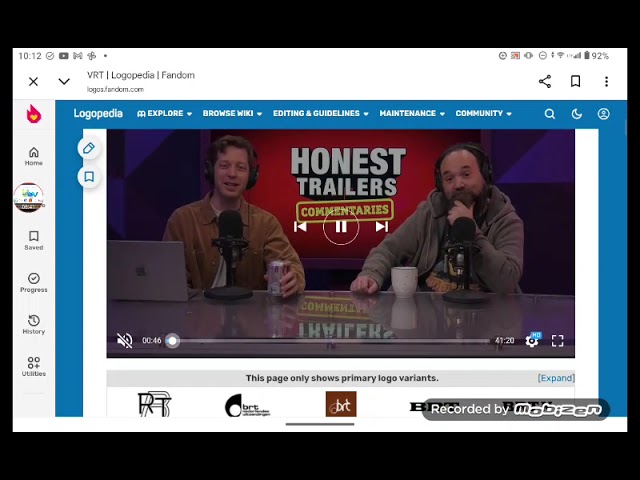Open Editing & Guidelines dropdown menu
640x480 pixels.
pos(320,113)
